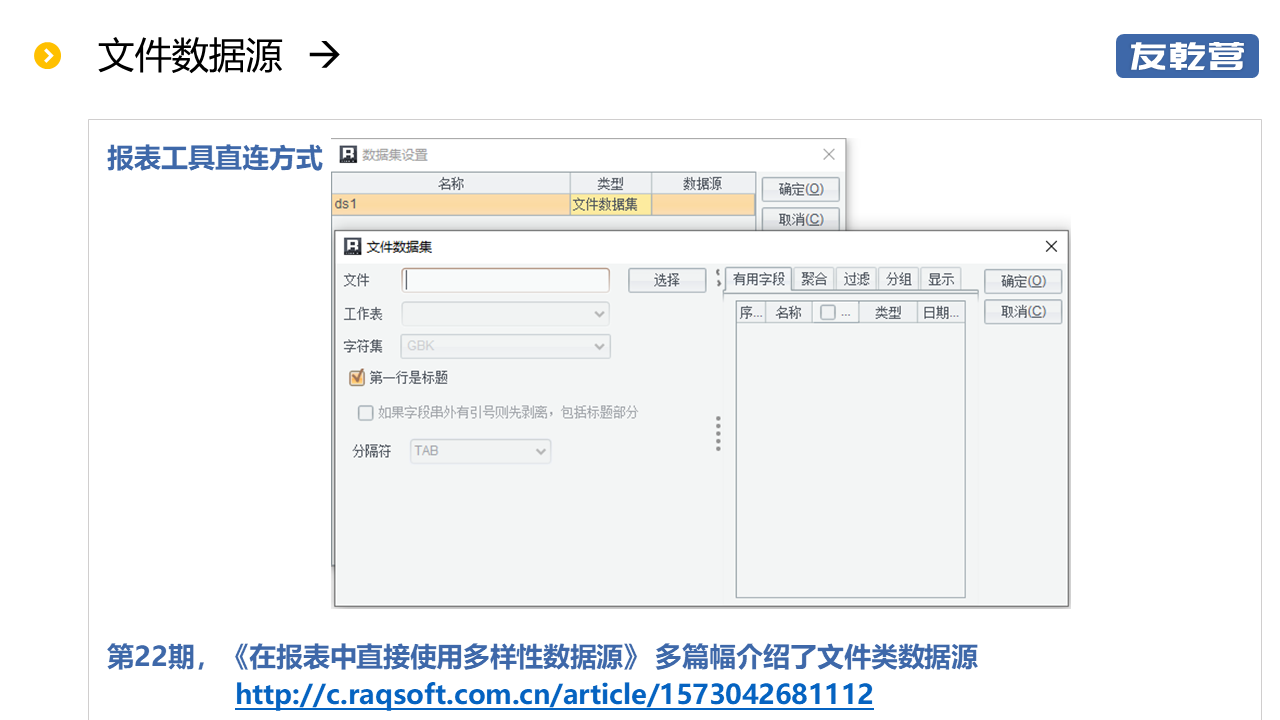1280x720 pixels.
Task: Click the panel collapse arrows beside 选择
Action: (x=718, y=279)
